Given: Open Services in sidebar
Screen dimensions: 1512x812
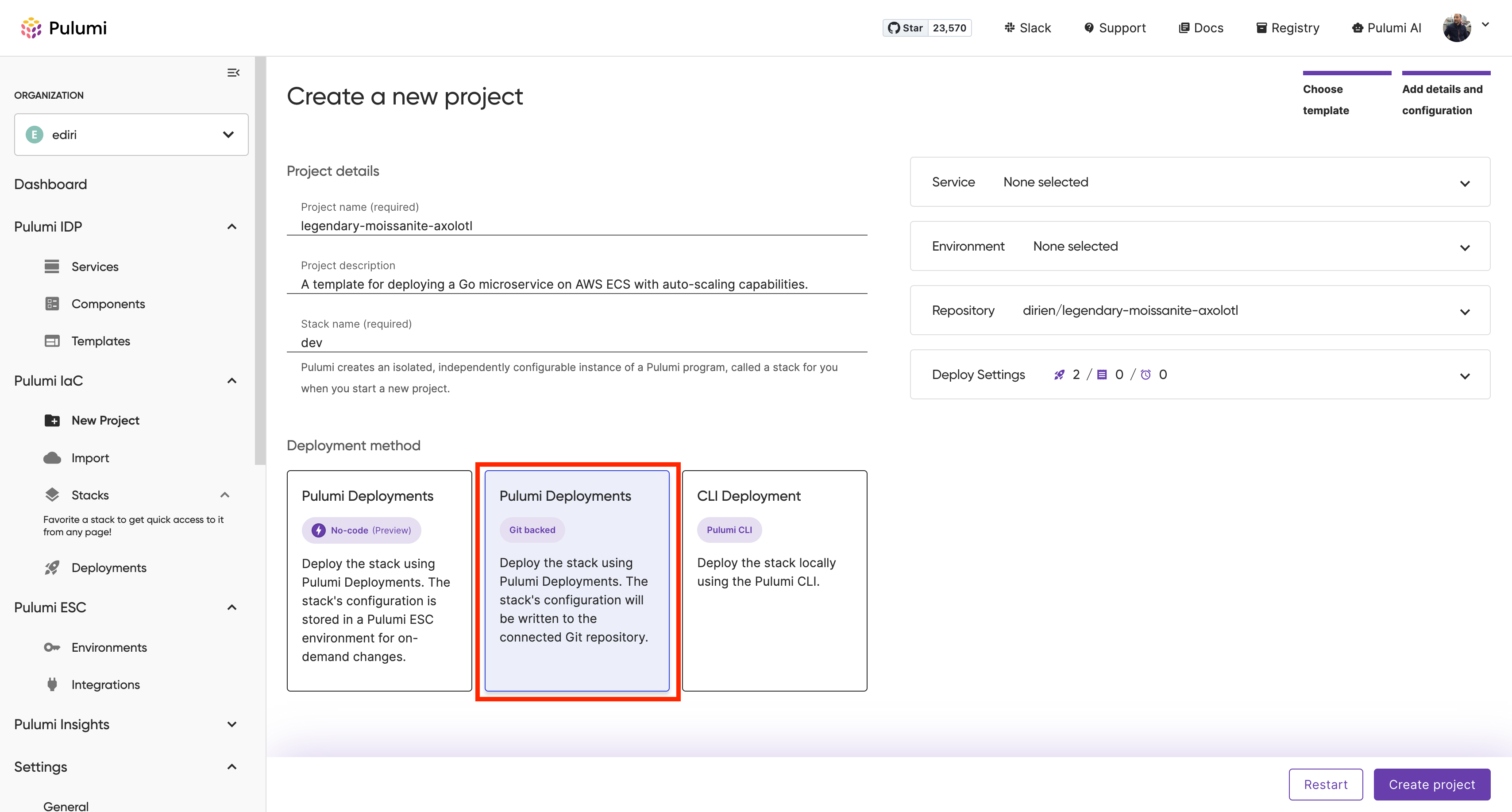Looking at the screenshot, I should [95, 267].
